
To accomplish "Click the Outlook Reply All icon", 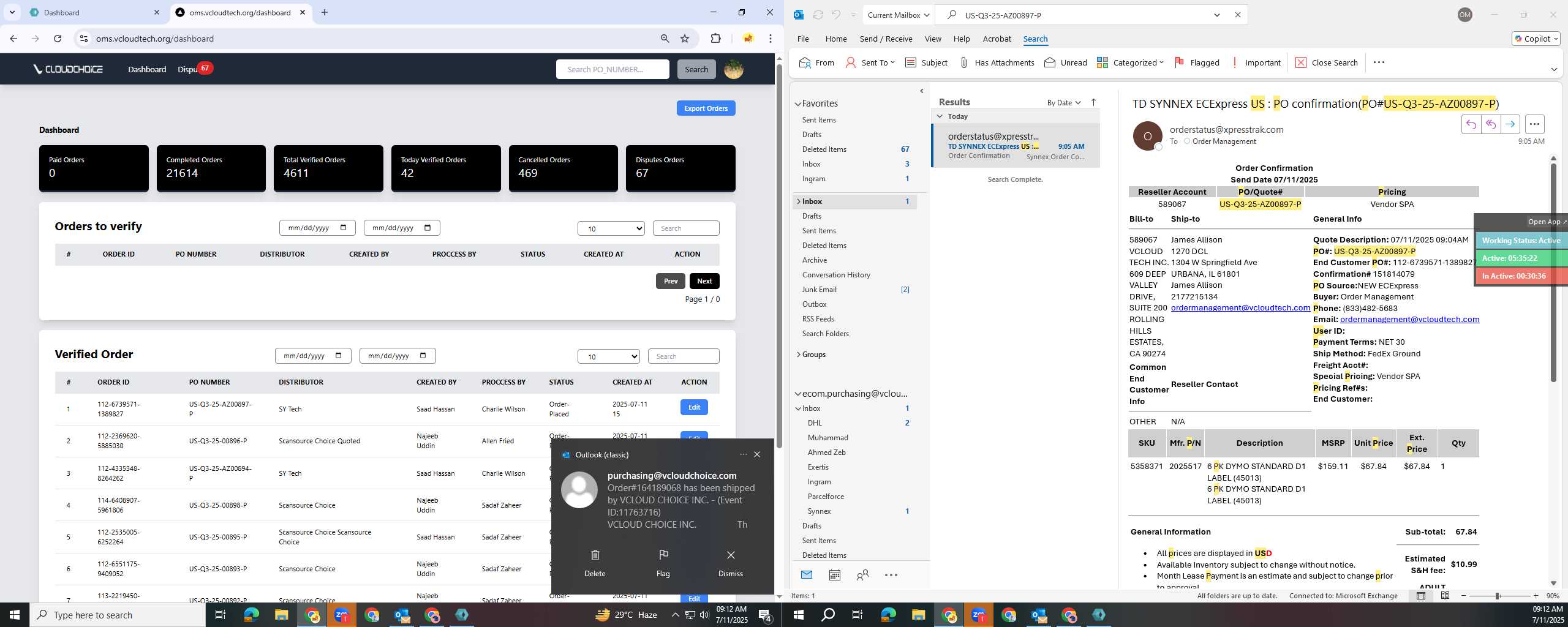I will coord(1490,124).
